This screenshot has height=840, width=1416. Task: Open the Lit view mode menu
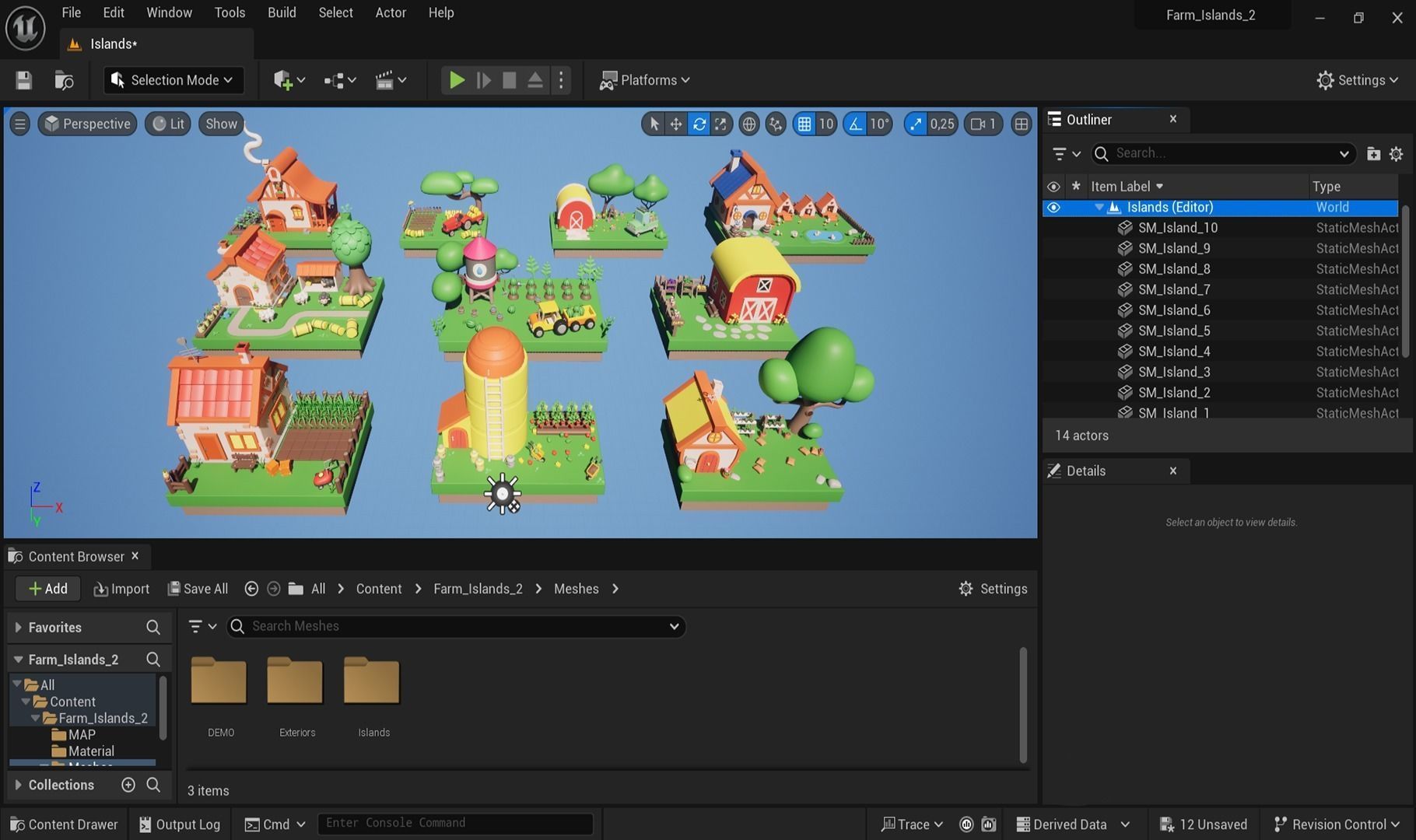[168, 124]
